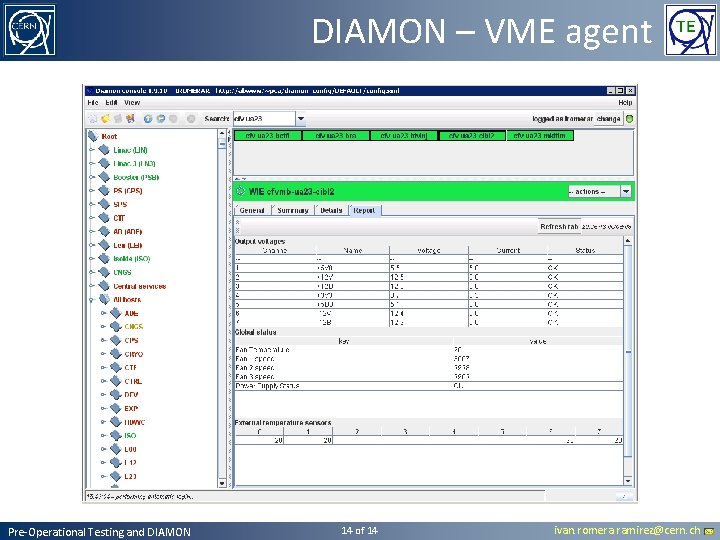The width and height of the screenshot is (720, 540).
Task: Click the Current column header
Action: tap(508, 250)
